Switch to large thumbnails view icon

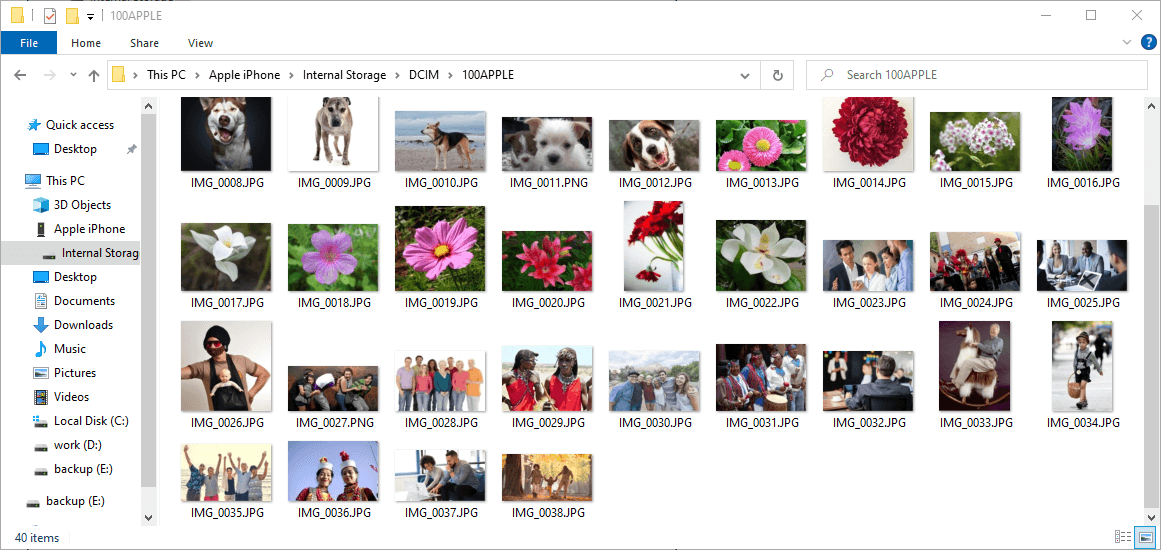tap(1145, 537)
